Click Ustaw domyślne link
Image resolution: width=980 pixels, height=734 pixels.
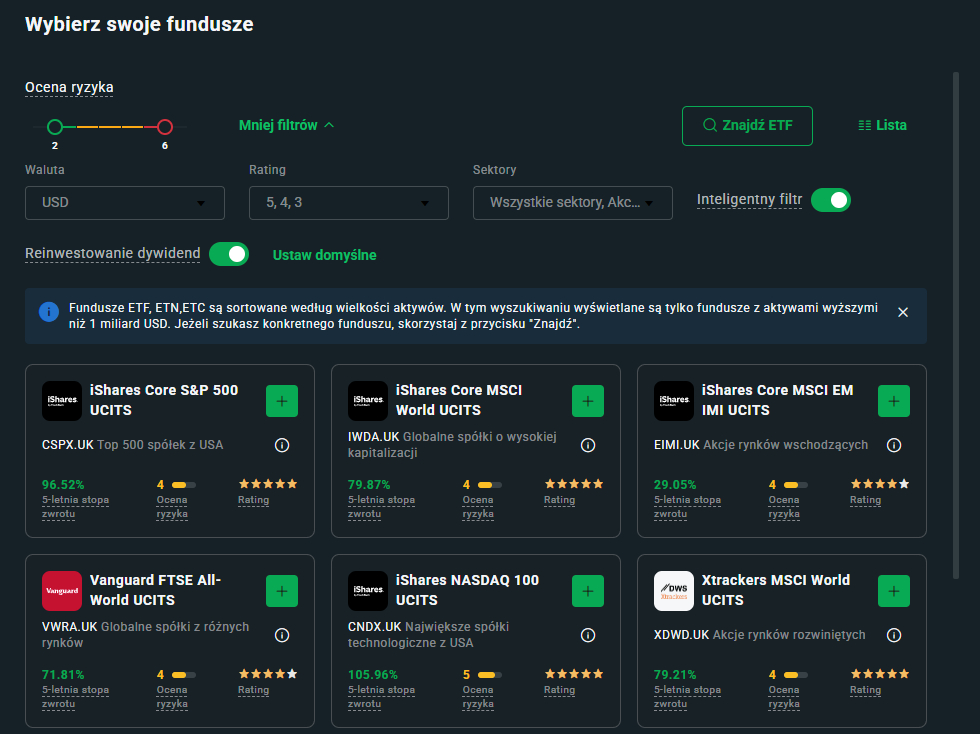pyautogui.click(x=325, y=255)
